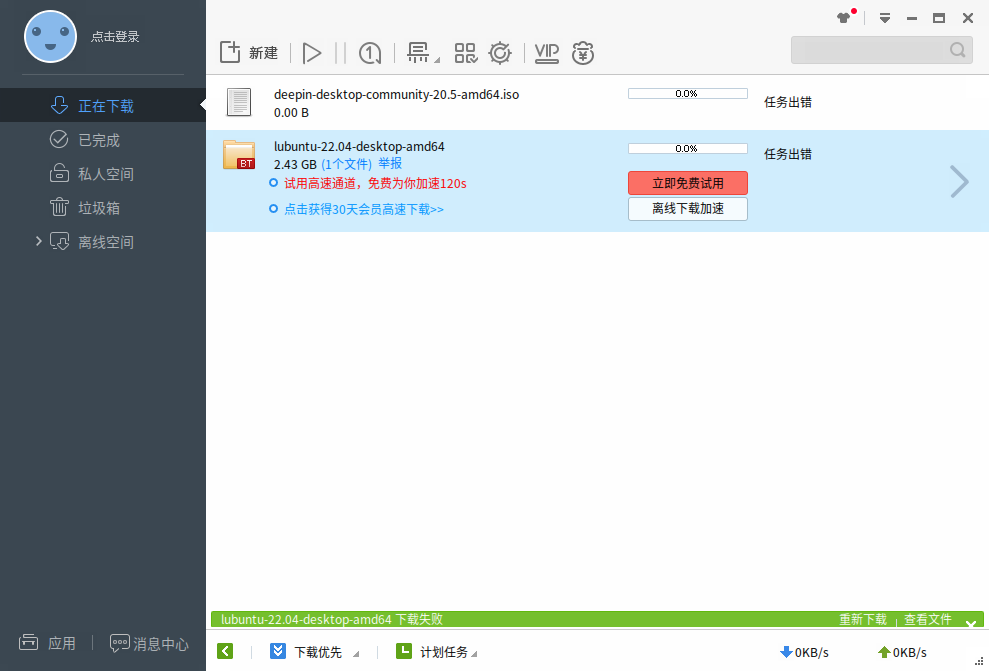Click the 重新下载 retry link

(861, 619)
